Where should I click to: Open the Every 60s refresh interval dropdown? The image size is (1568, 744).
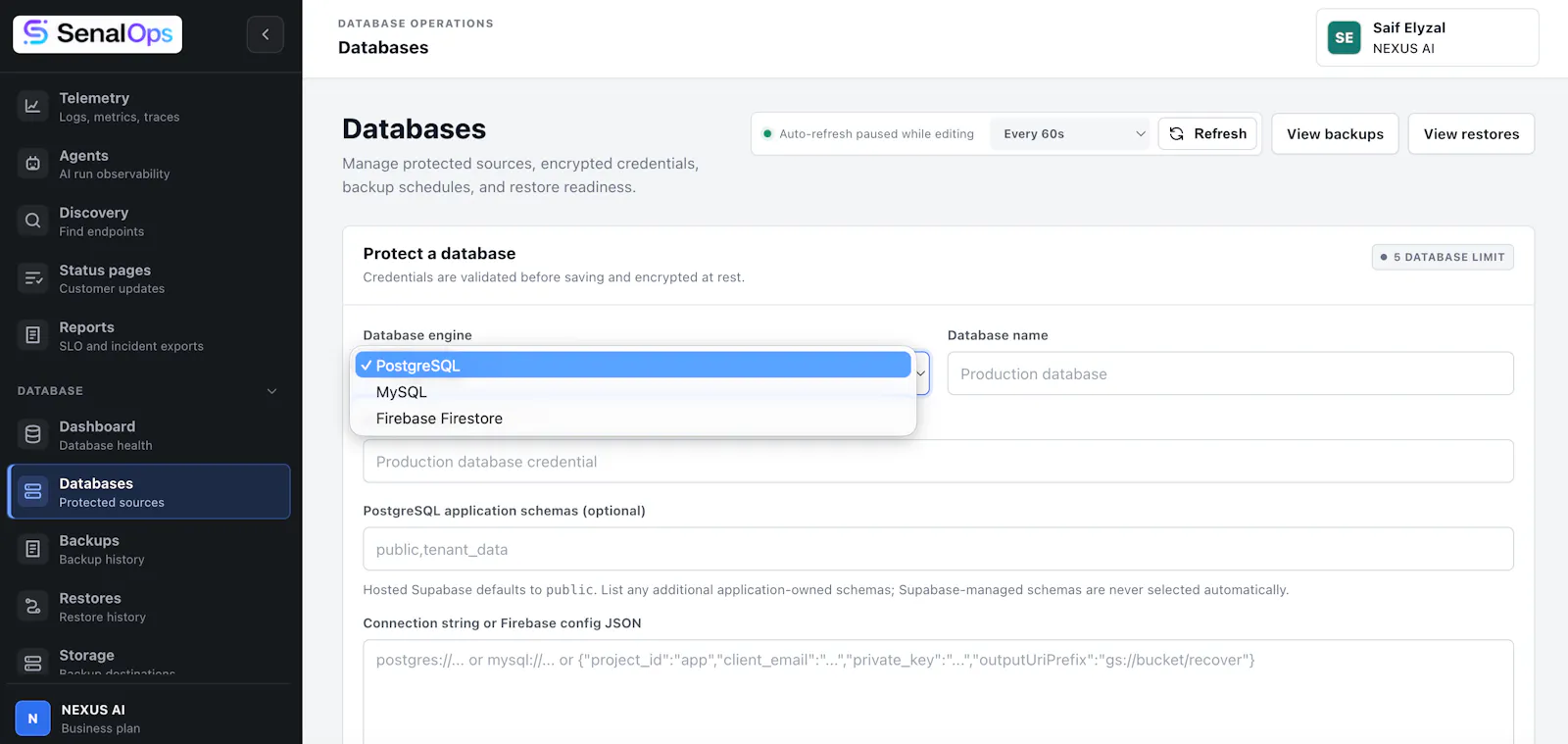(x=1071, y=133)
